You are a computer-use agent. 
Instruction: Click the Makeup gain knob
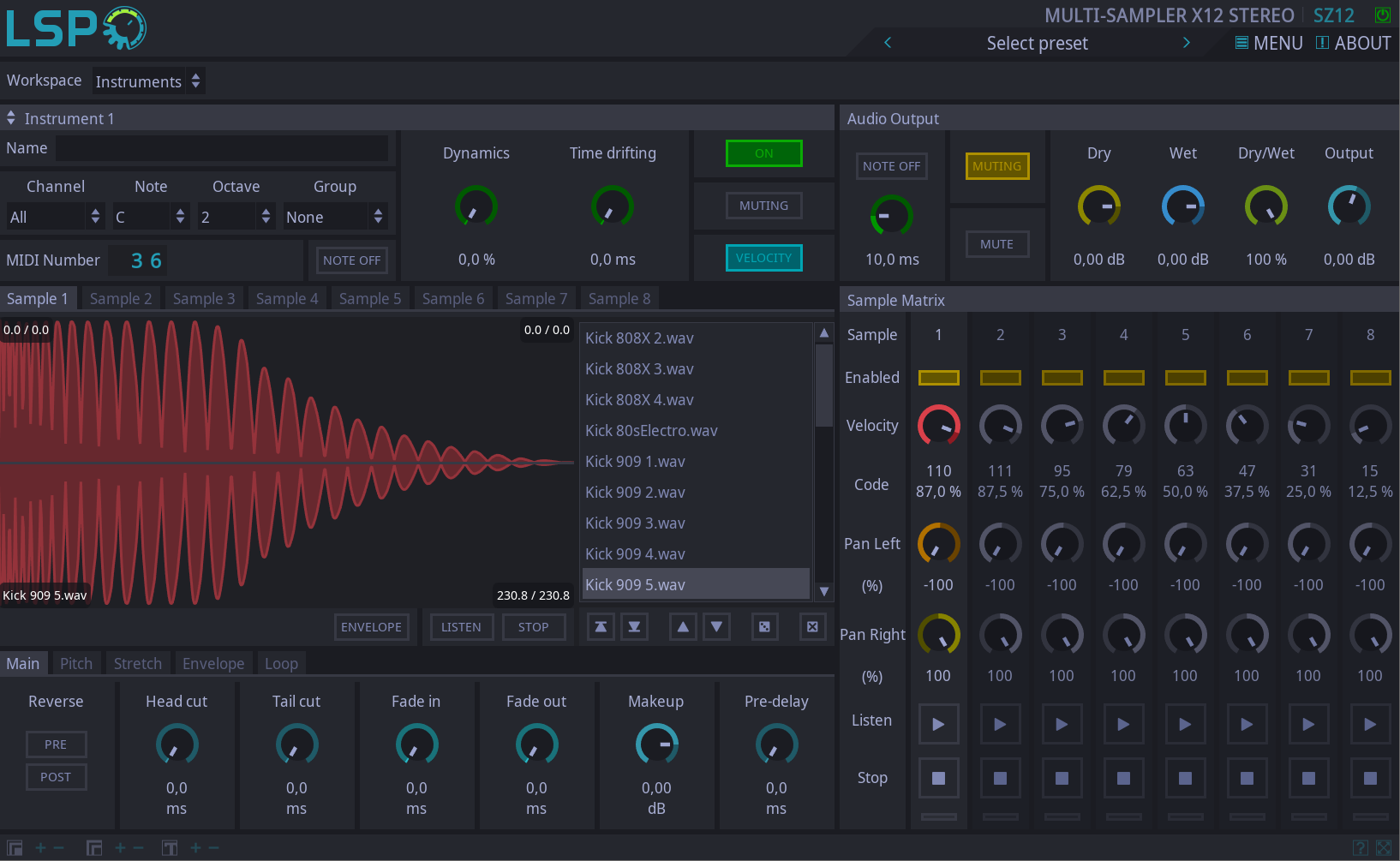(656, 744)
